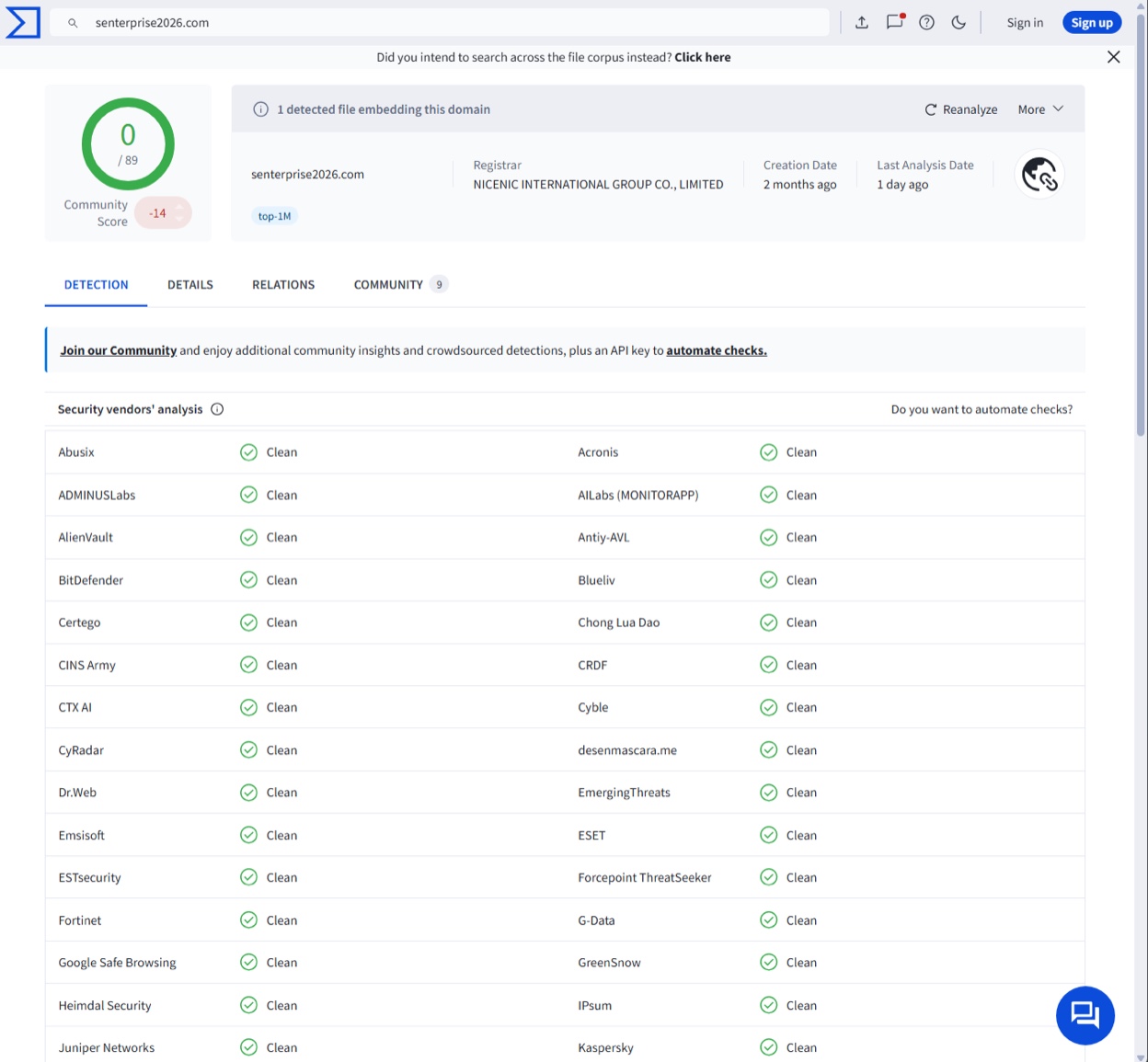Dismiss the file corpus search banner

pos(1113,57)
